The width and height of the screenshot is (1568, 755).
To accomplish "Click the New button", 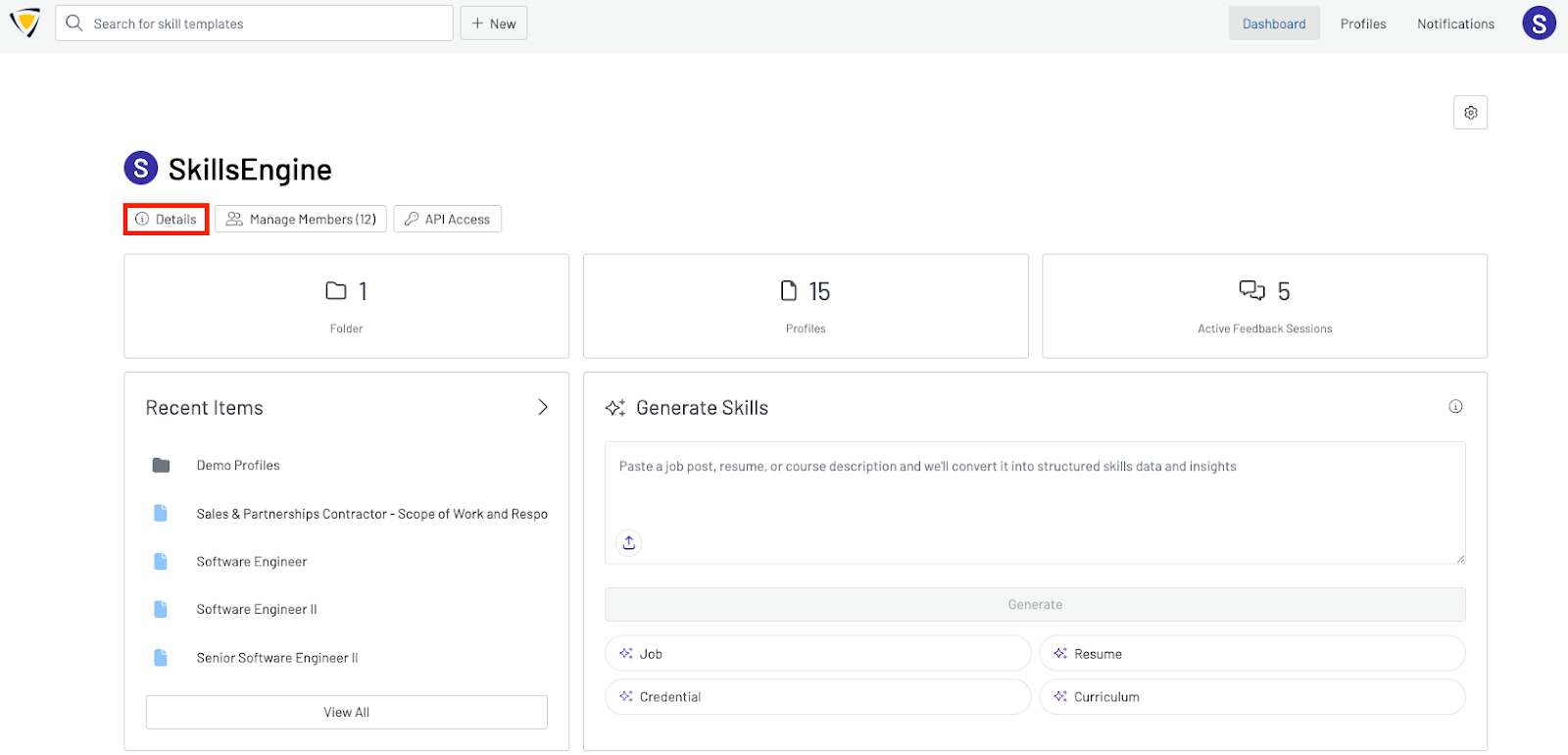I will [x=494, y=24].
